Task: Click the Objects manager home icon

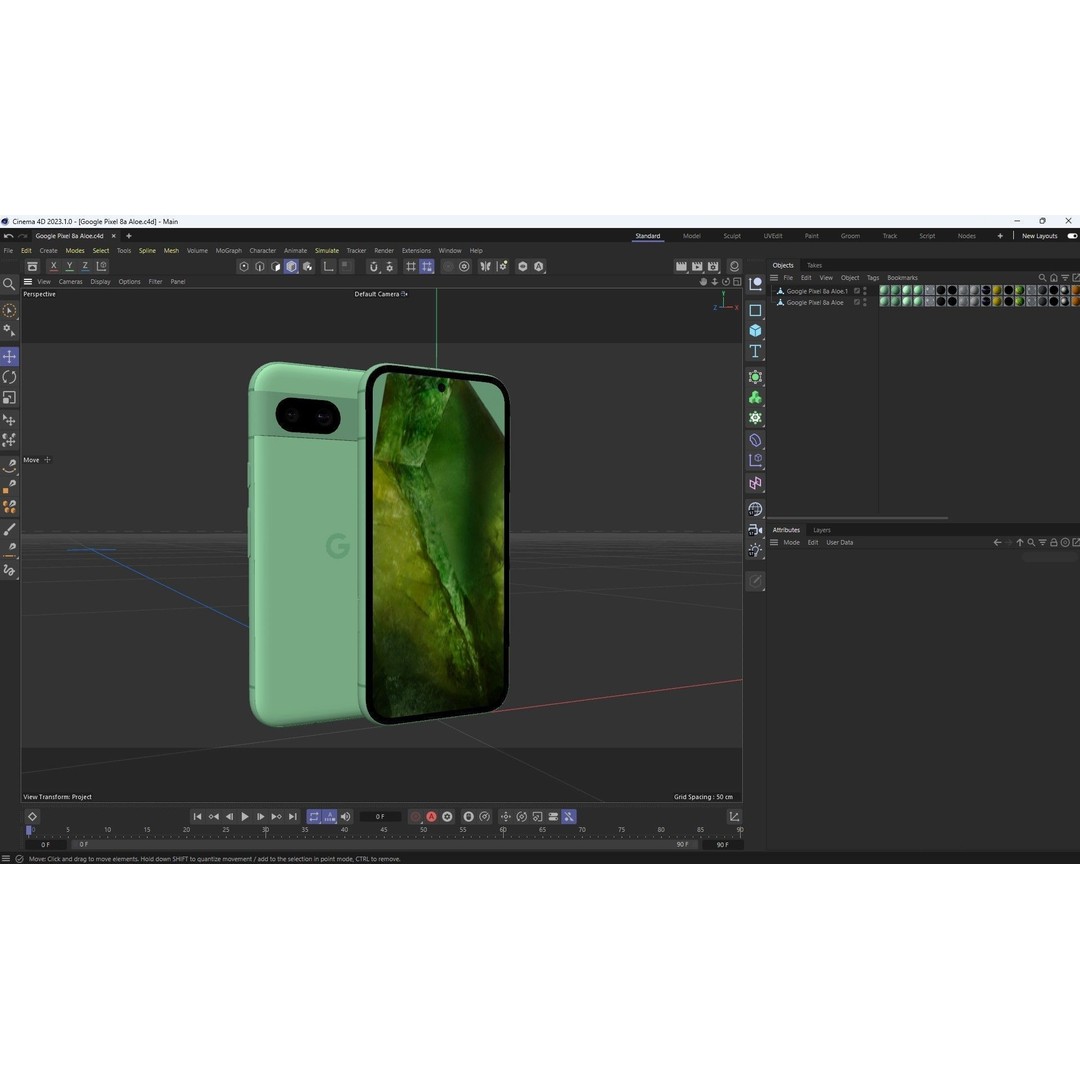Action: pyautogui.click(x=1053, y=278)
